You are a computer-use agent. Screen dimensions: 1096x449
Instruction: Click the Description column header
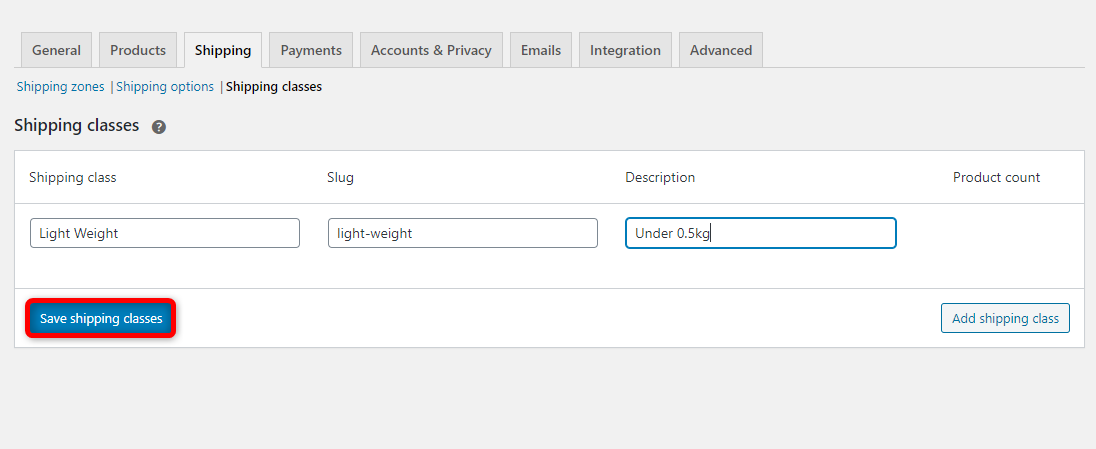coord(660,178)
